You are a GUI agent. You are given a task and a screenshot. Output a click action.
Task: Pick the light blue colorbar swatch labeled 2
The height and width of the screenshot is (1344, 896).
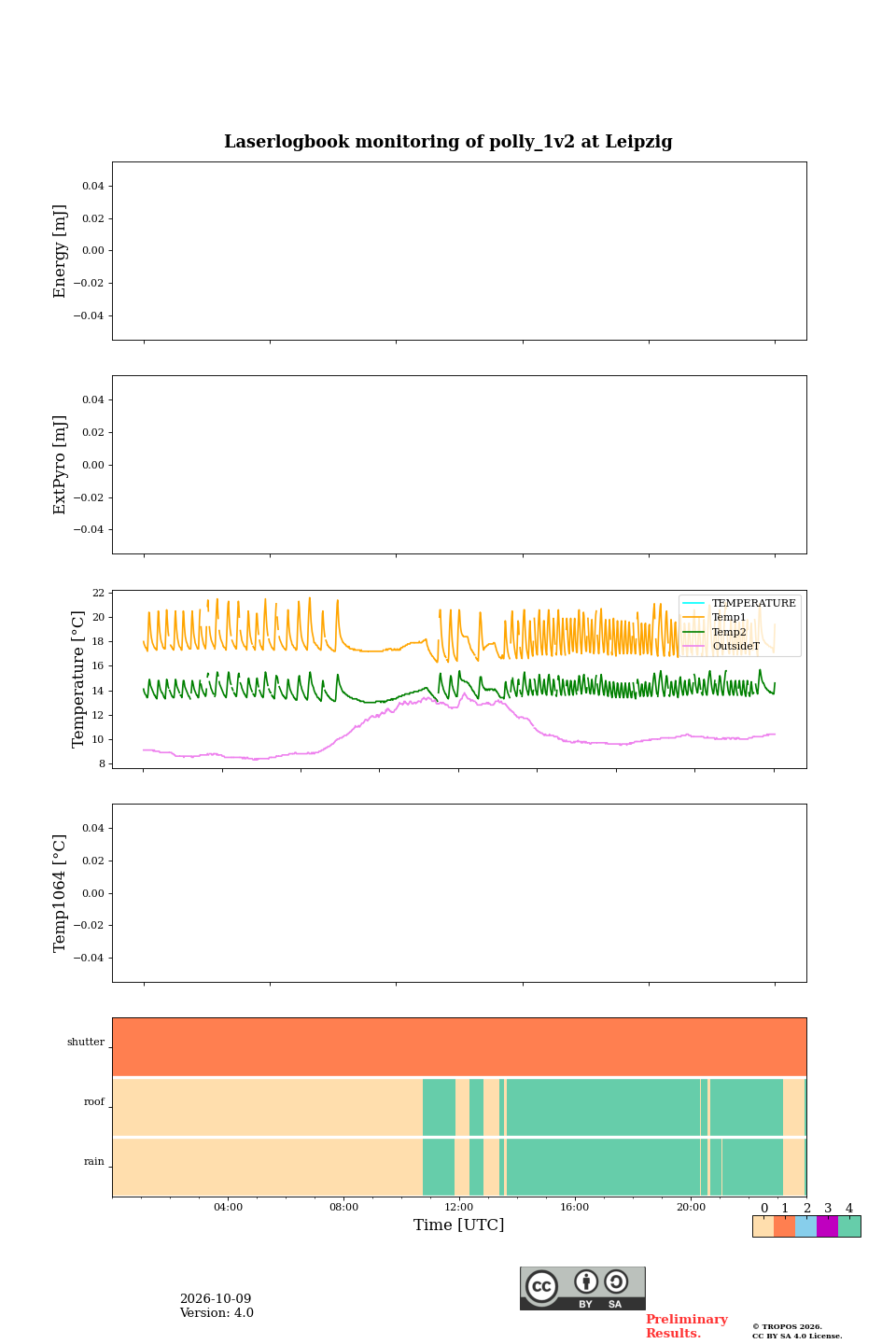pyautogui.click(x=805, y=1226)
